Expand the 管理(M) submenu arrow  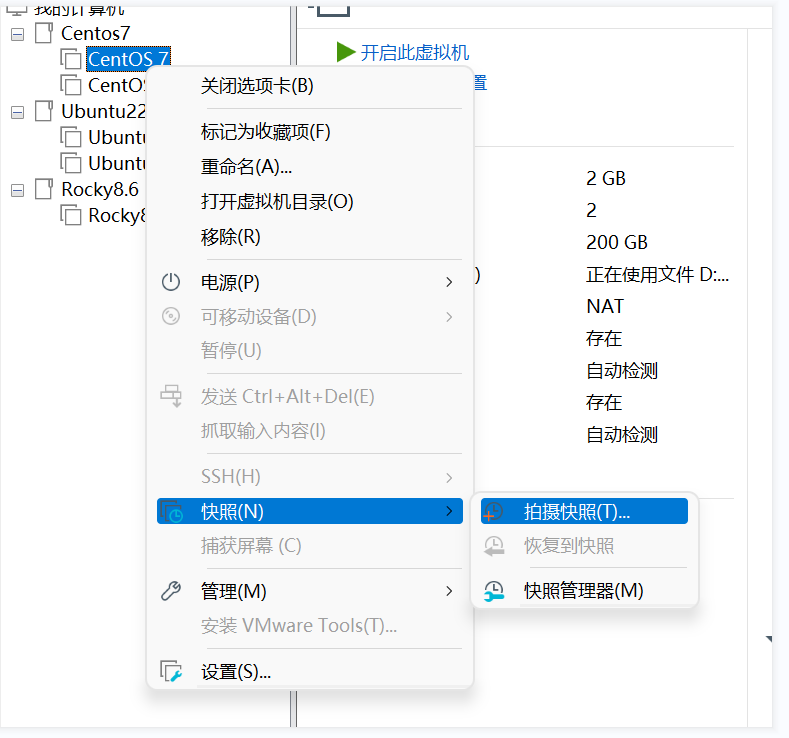tap(449, 591)
